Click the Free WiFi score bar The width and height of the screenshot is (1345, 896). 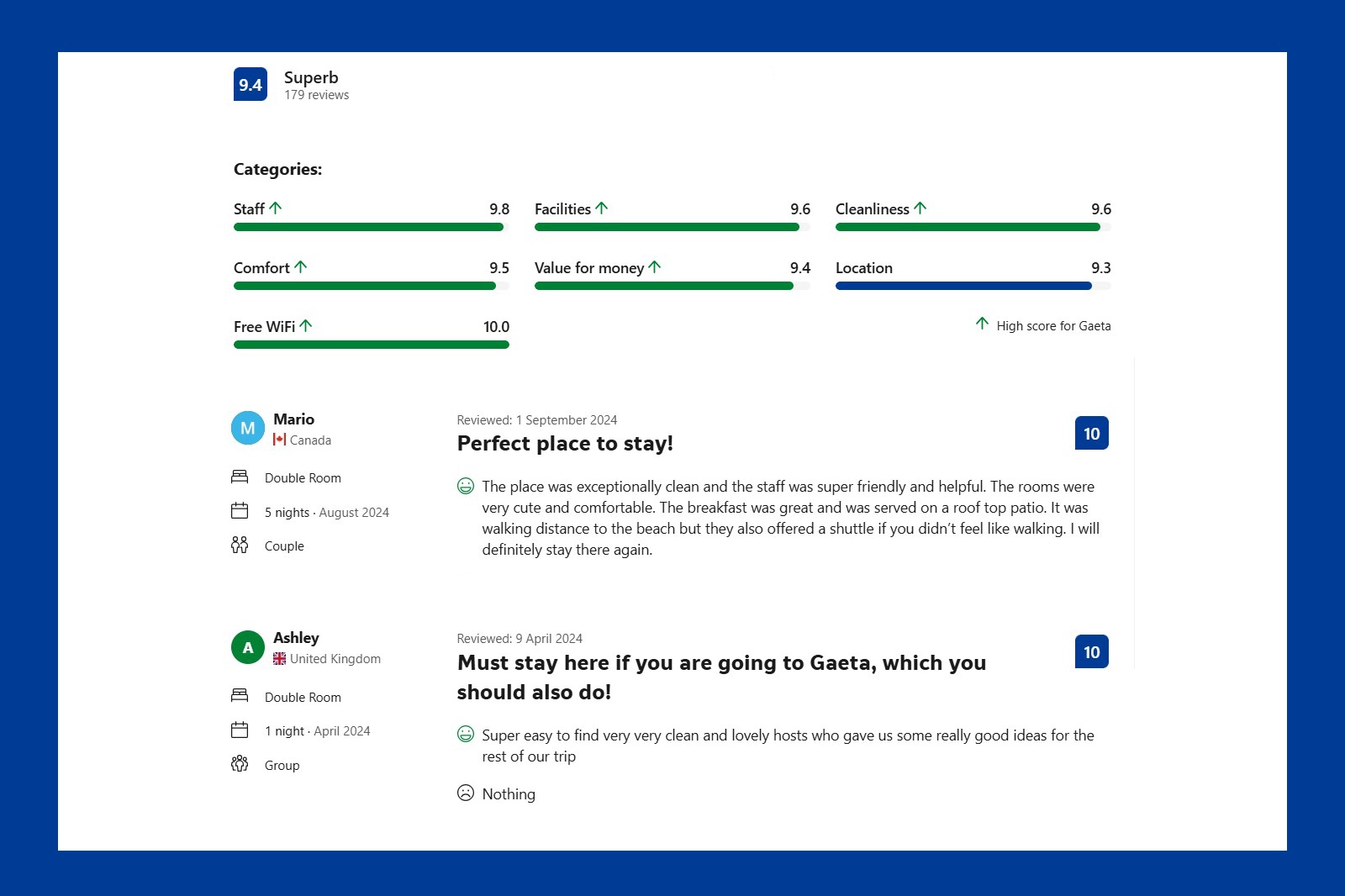click(372, 345)
